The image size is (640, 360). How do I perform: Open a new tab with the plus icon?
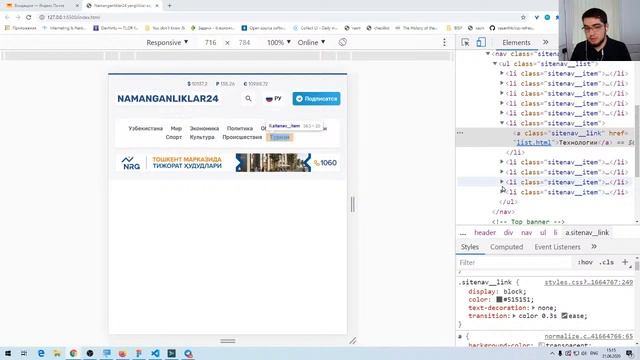pos(169,6)
